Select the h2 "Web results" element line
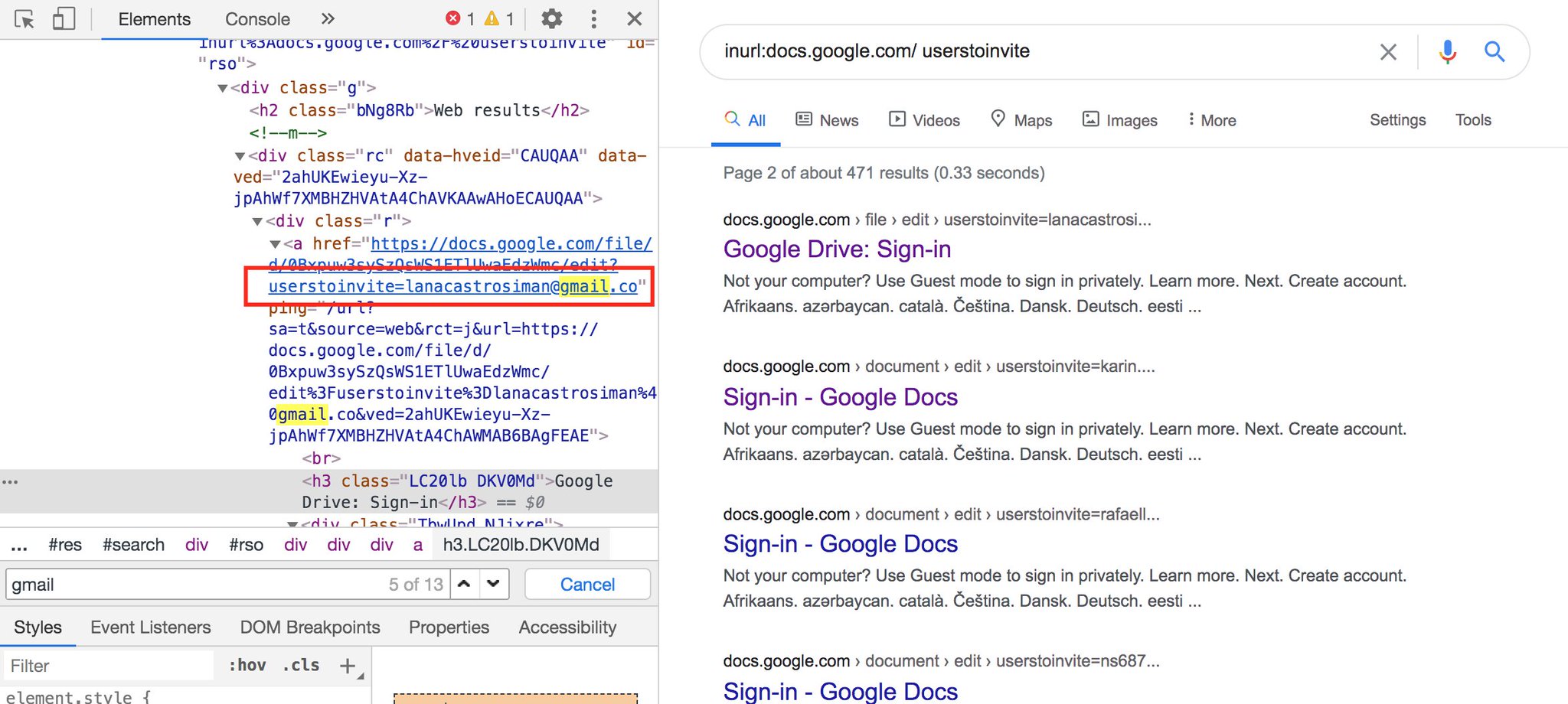This screenshot has height=704, width=1568. click(x=419, y=110)
